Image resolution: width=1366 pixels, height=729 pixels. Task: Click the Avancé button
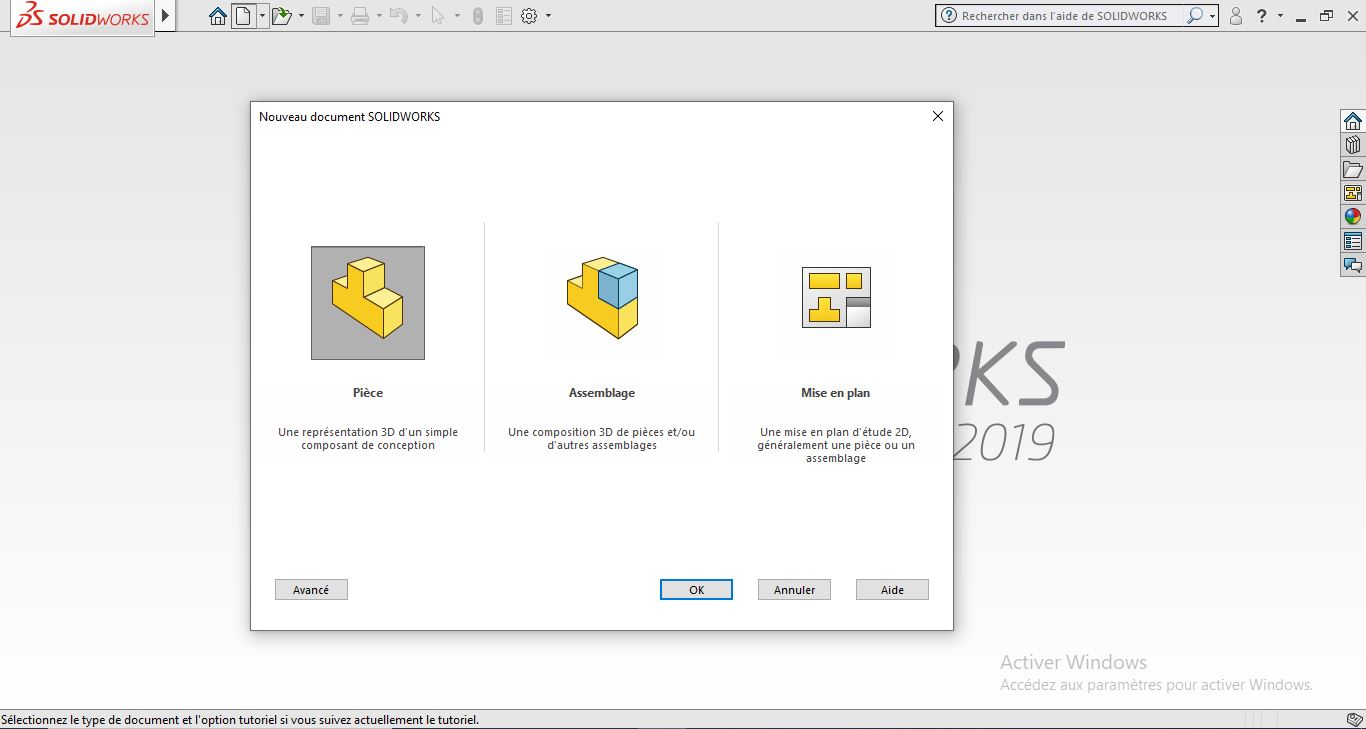311,590
